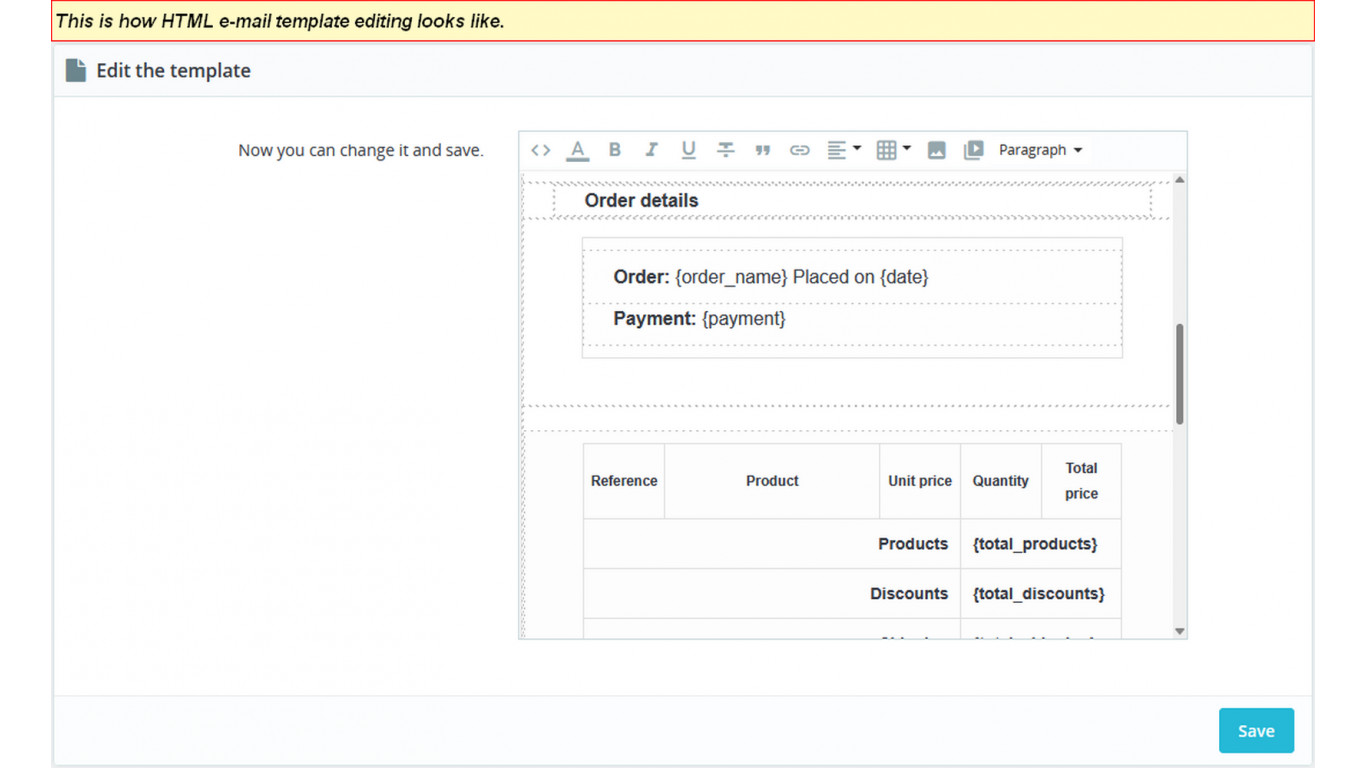This screenshot has height=768, width=1366.
Task: Insert an image via toolbar icon
Action: [x=936, y=150]
